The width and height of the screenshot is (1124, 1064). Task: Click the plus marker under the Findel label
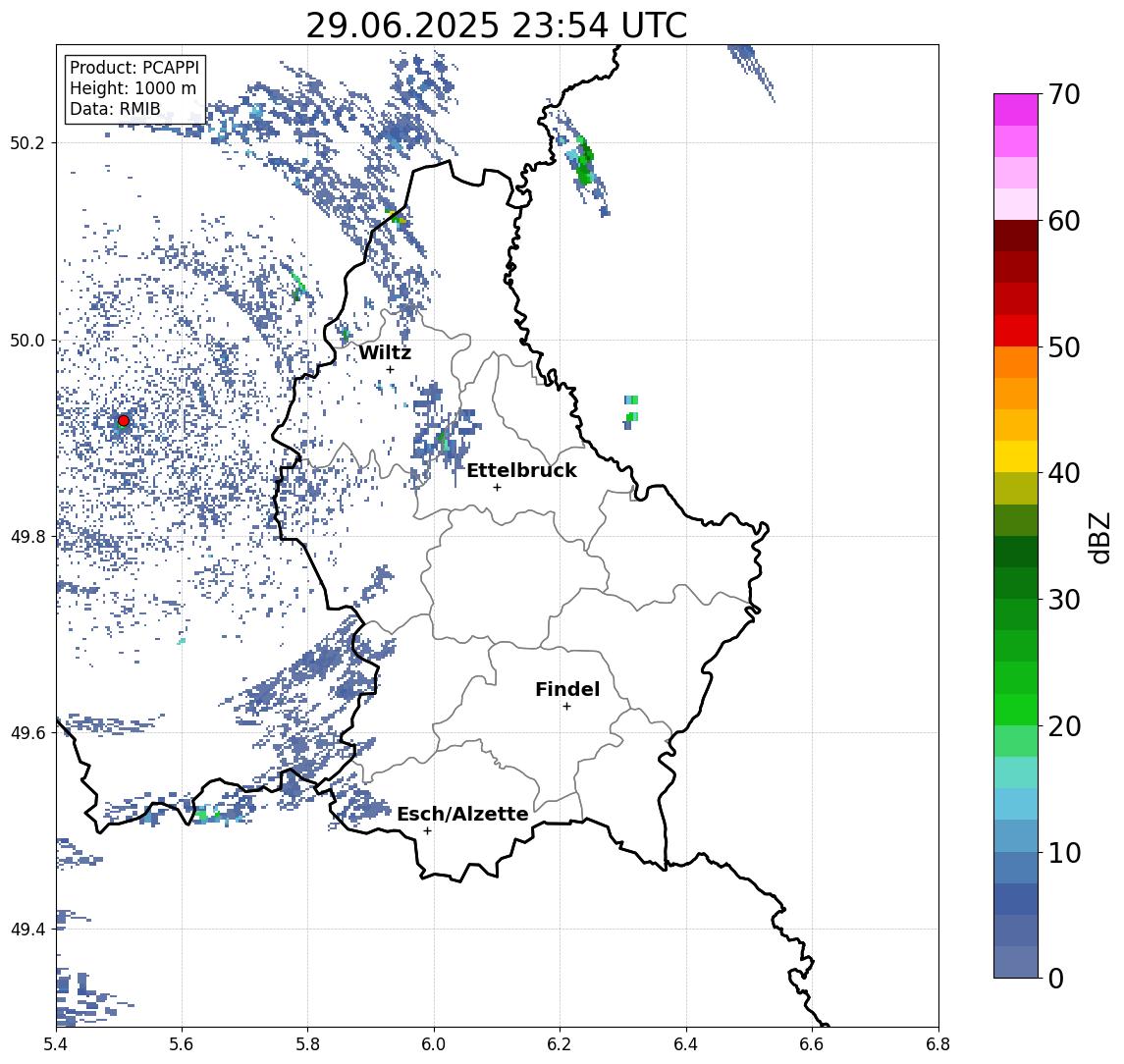pyautogui.click(x=566, y=707)
